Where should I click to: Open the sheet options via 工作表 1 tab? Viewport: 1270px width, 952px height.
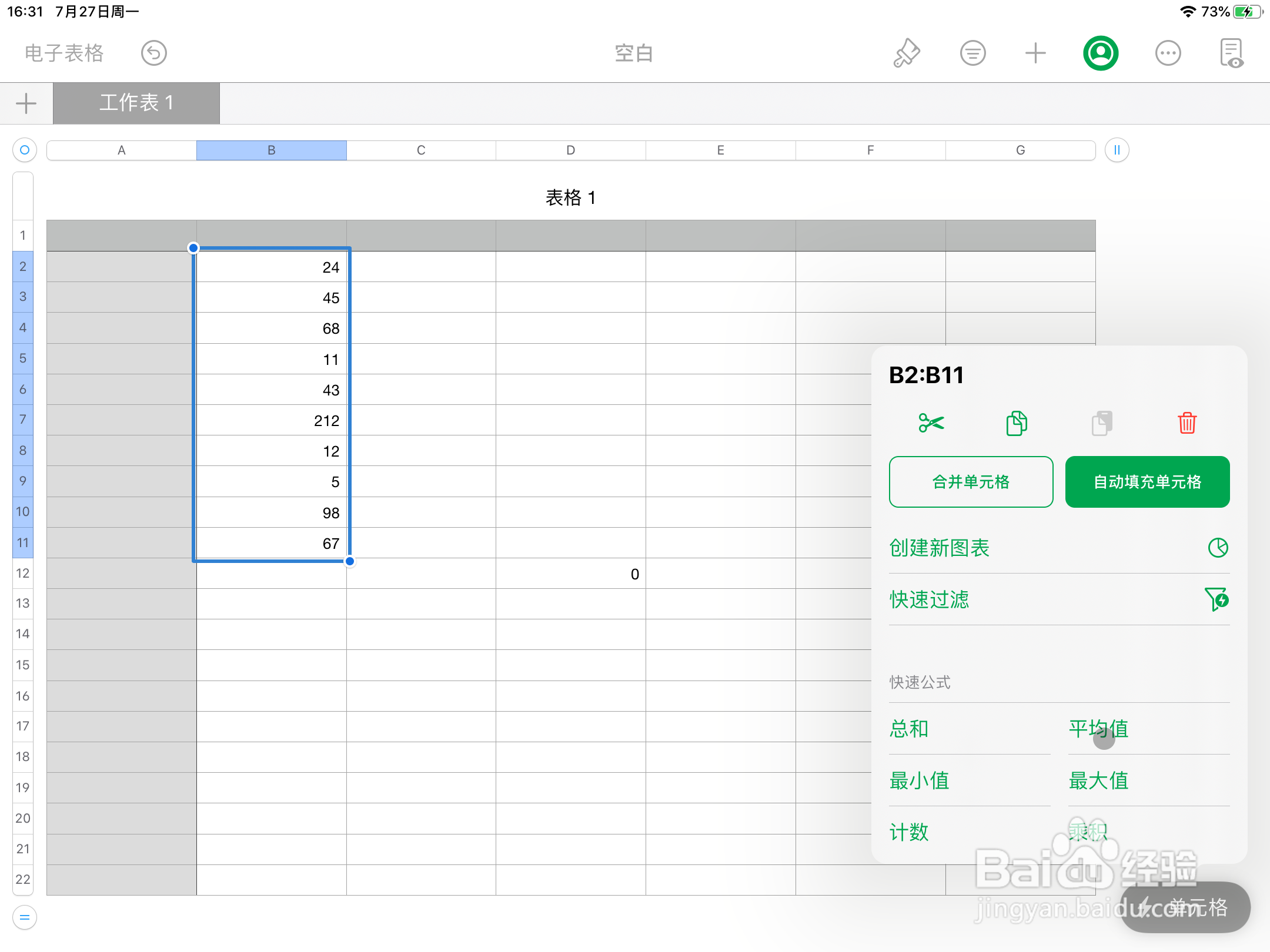click(x=136, y=103)
